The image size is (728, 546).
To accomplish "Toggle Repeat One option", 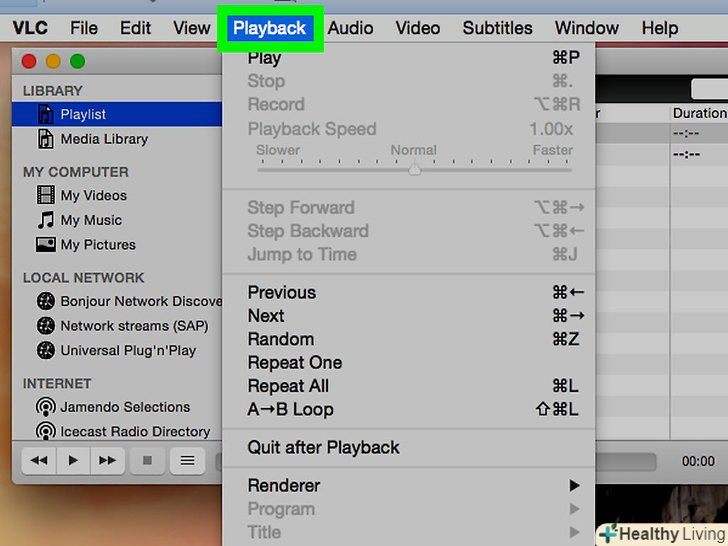I will click(409, 363).
